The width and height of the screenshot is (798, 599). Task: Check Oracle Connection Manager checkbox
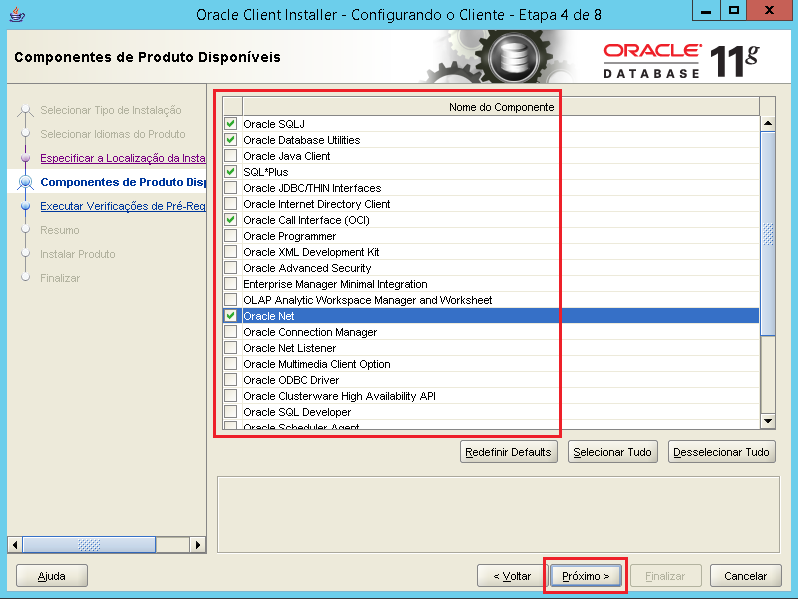tap(231, 332)
